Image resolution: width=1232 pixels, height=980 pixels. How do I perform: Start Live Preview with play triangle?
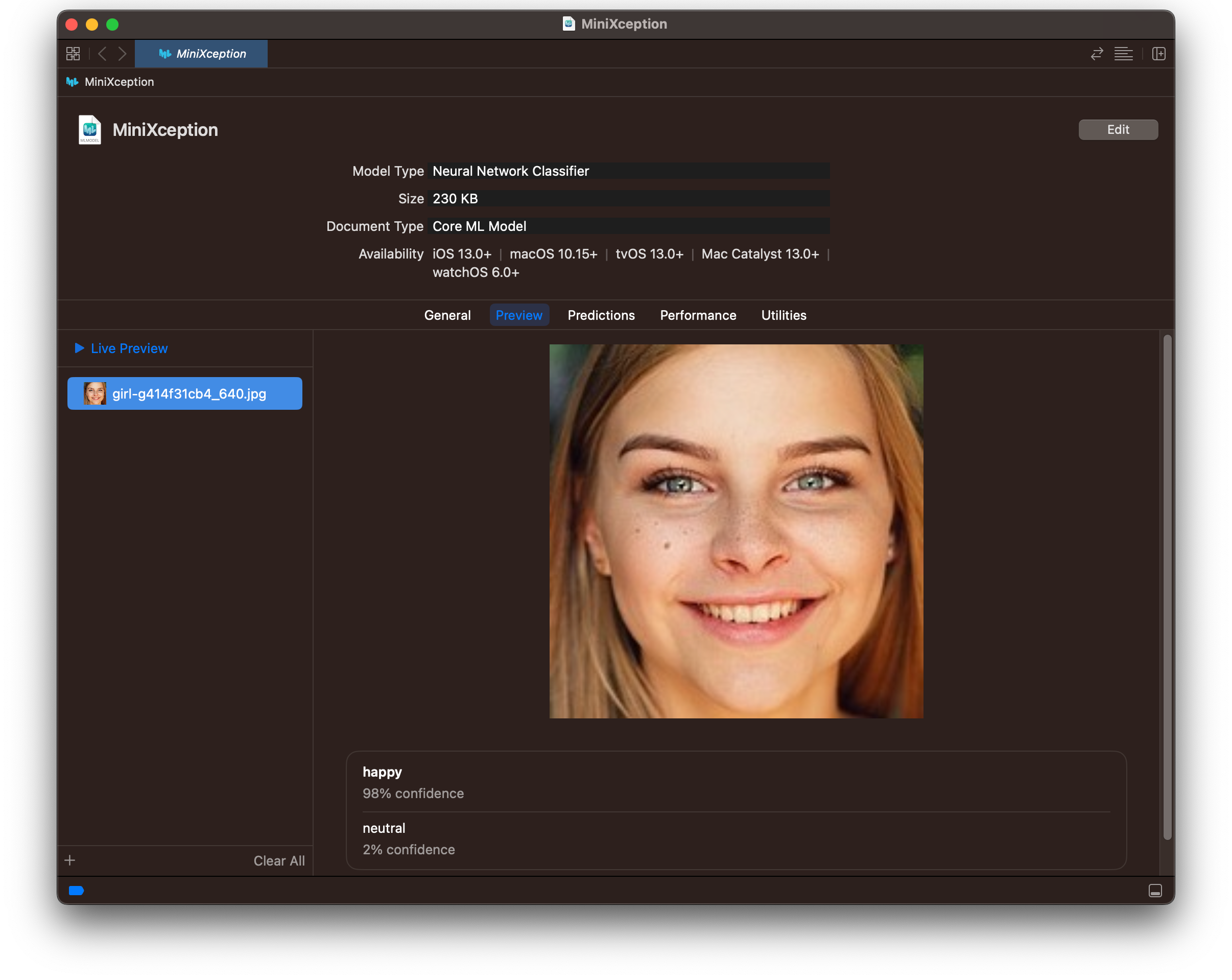pos(80,348)
